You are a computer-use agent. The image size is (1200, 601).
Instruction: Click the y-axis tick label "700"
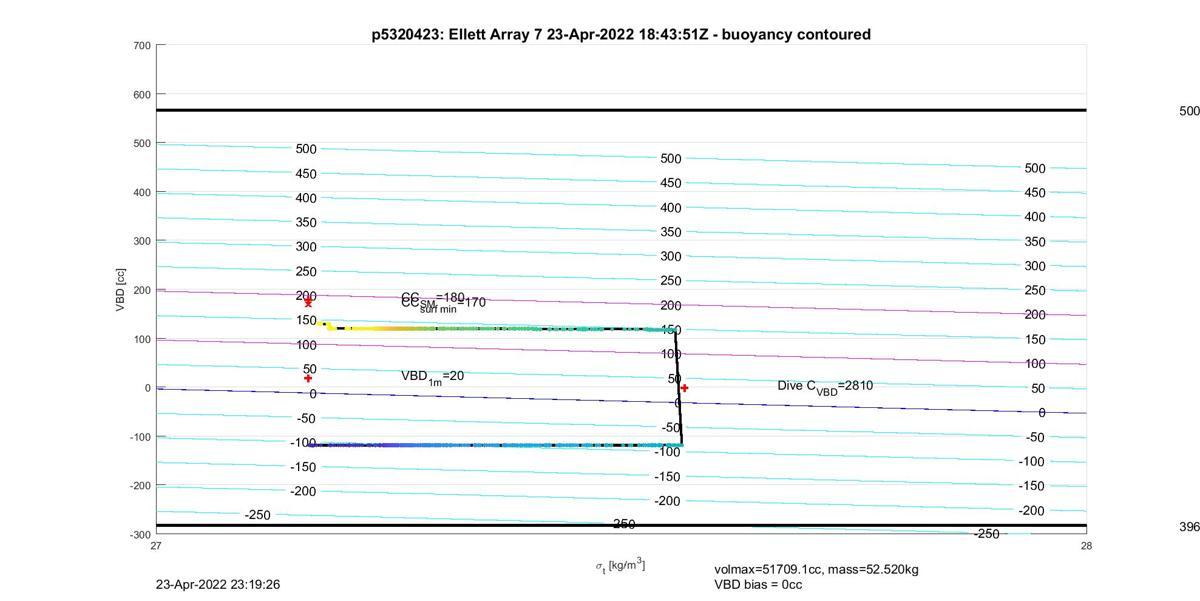[141, 46]
